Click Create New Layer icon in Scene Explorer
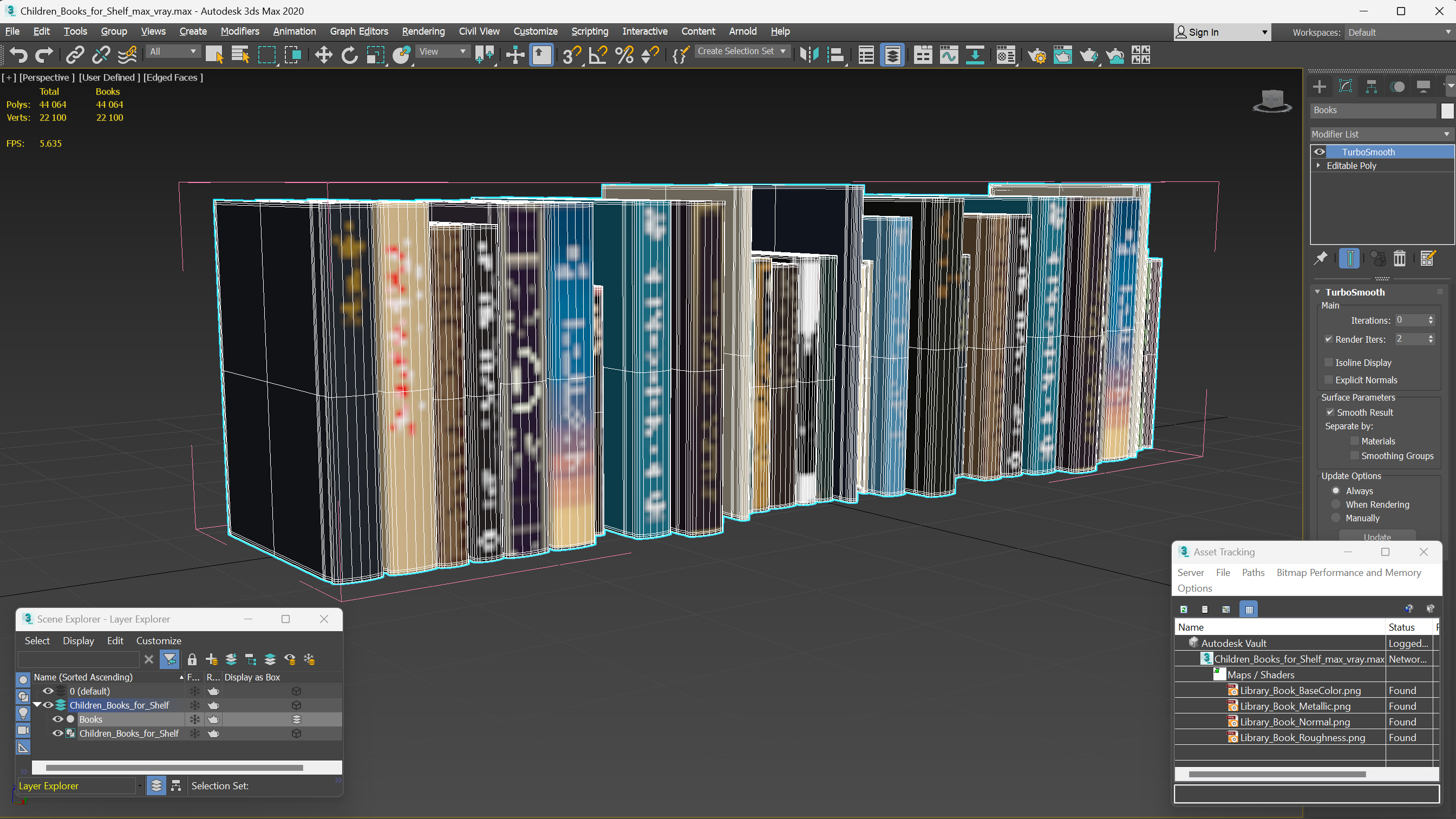1456x819 pixels. click(211, 659)
